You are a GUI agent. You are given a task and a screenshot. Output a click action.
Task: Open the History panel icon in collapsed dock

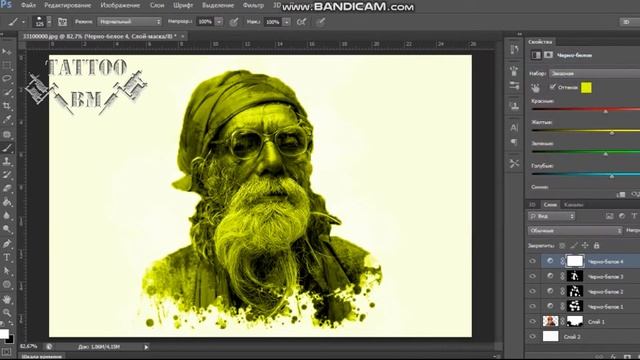(x=514, y=50)
